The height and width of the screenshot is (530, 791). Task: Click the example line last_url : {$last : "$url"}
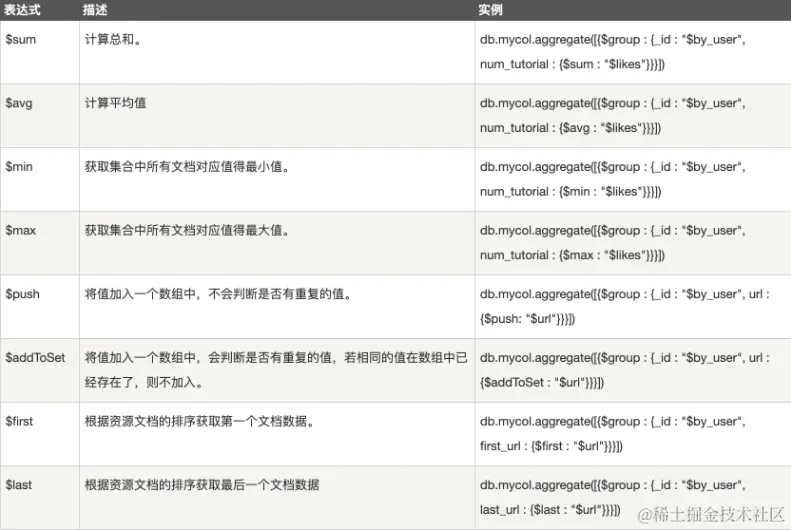[550, 509]
